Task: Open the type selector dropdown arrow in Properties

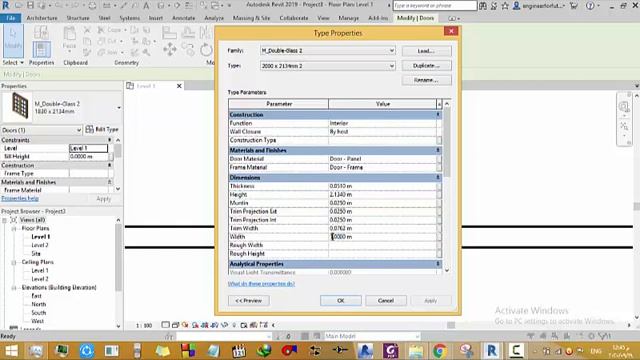Action: pos(119,108)
